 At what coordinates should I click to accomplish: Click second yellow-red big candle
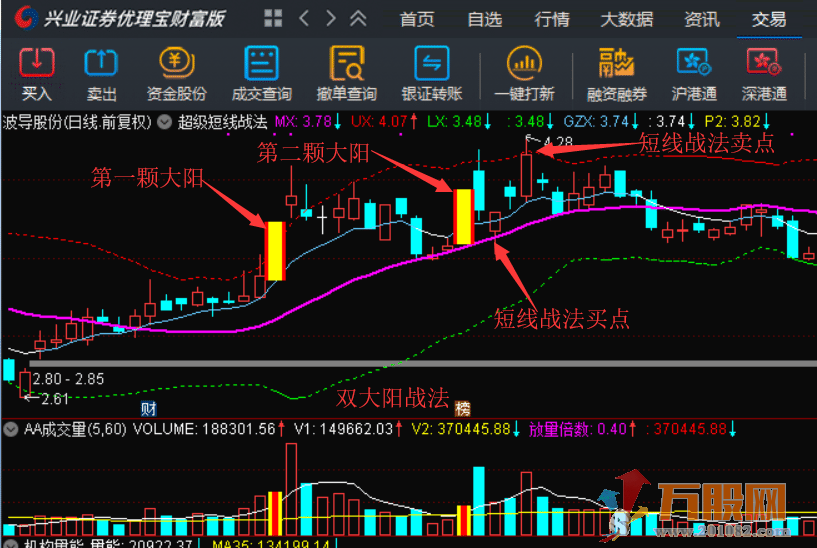tap(464, 217)
